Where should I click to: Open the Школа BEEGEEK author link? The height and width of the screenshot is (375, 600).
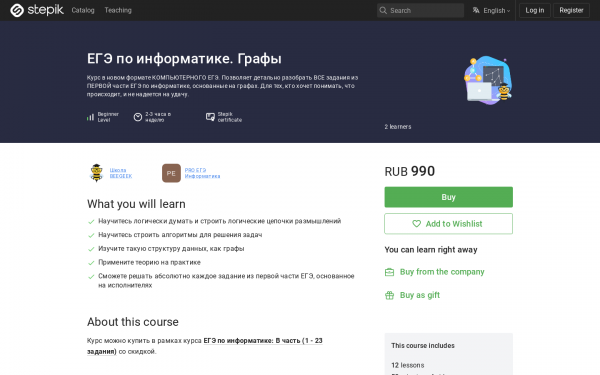[121, 173]
